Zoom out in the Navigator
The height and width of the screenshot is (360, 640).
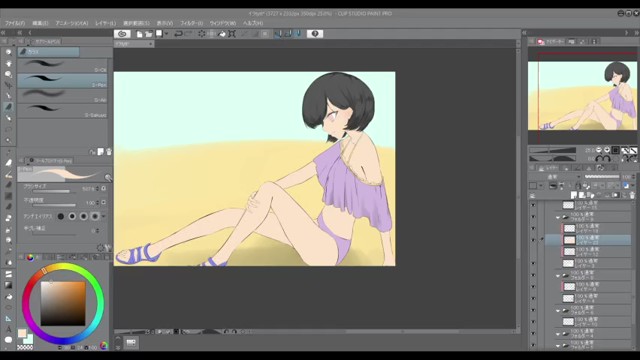coord(599,150)
